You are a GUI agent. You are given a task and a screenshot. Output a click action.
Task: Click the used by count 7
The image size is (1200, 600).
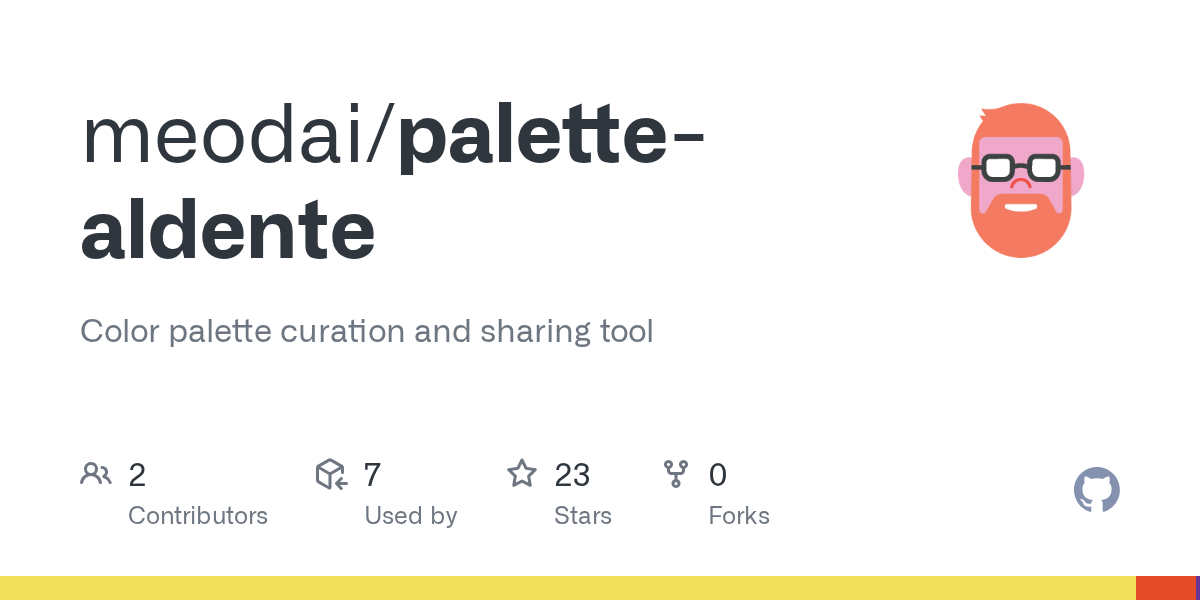(x=373, y=475)
